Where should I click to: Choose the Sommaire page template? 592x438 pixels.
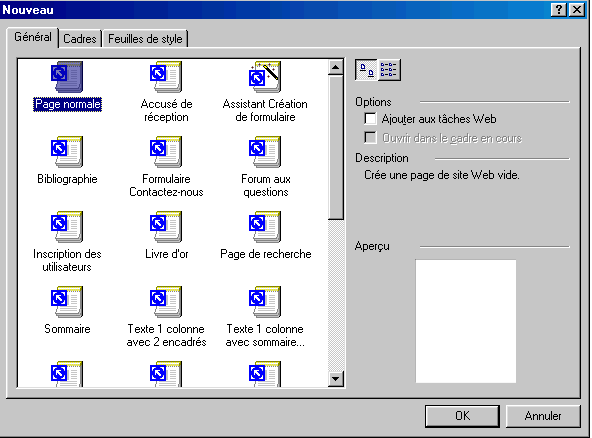pyautogui.click(x=67, y=302)
